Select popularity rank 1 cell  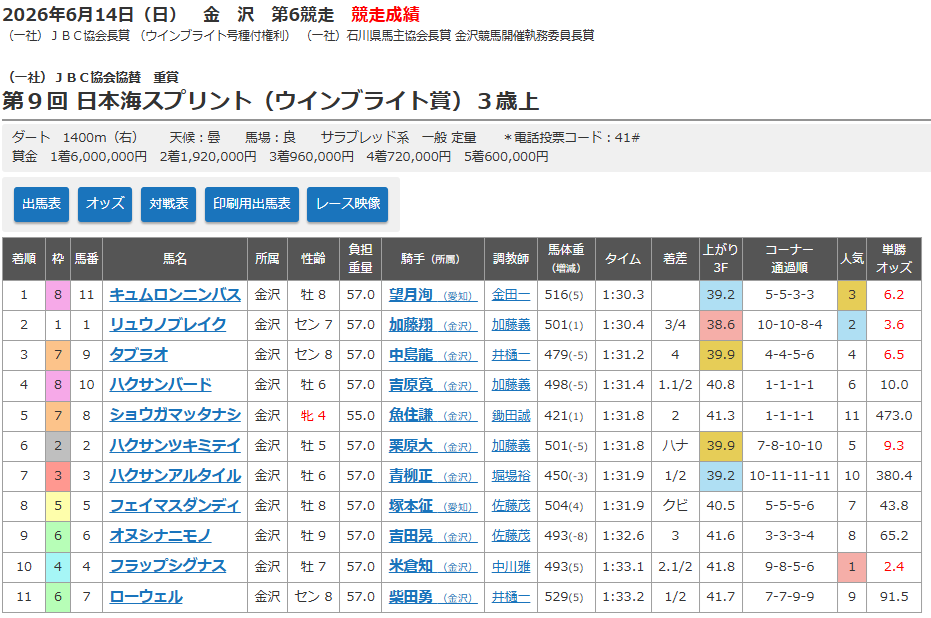click(x=851, y=566)
